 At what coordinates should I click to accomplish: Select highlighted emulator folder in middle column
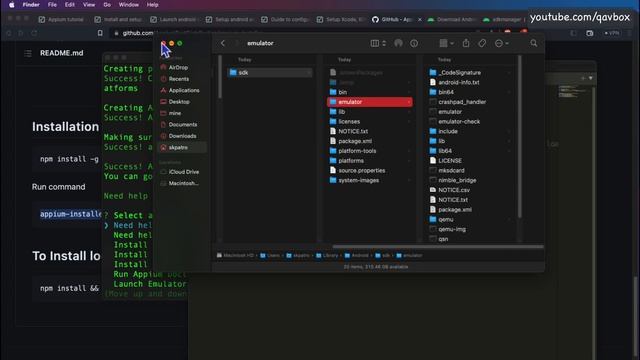click(369, 102)
